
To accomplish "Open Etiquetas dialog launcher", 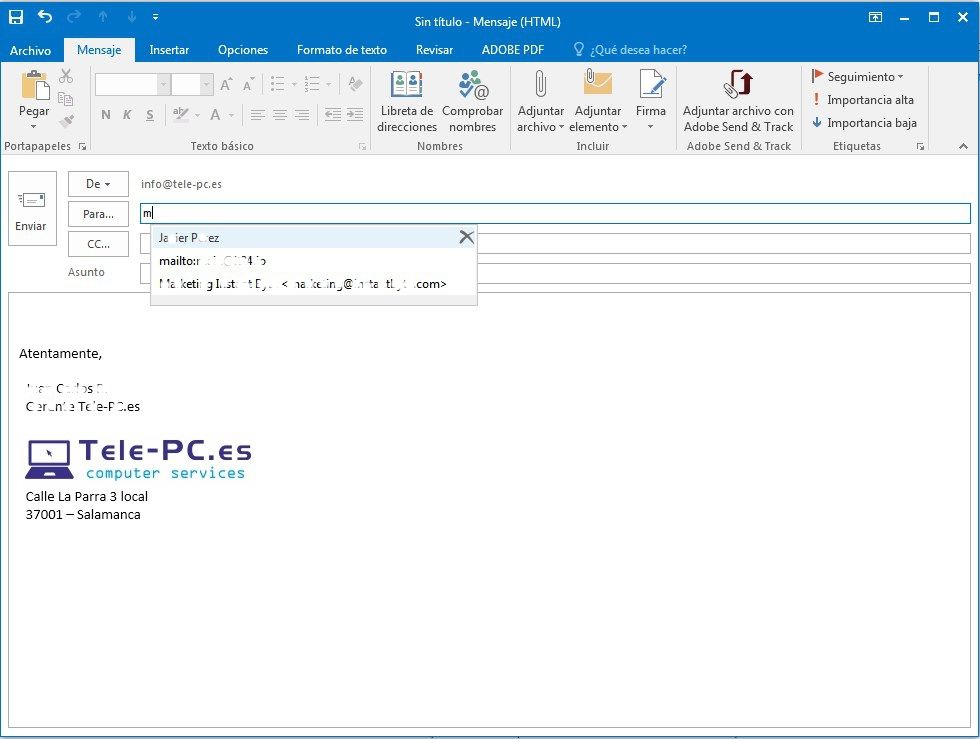I will tap(920, 147).
